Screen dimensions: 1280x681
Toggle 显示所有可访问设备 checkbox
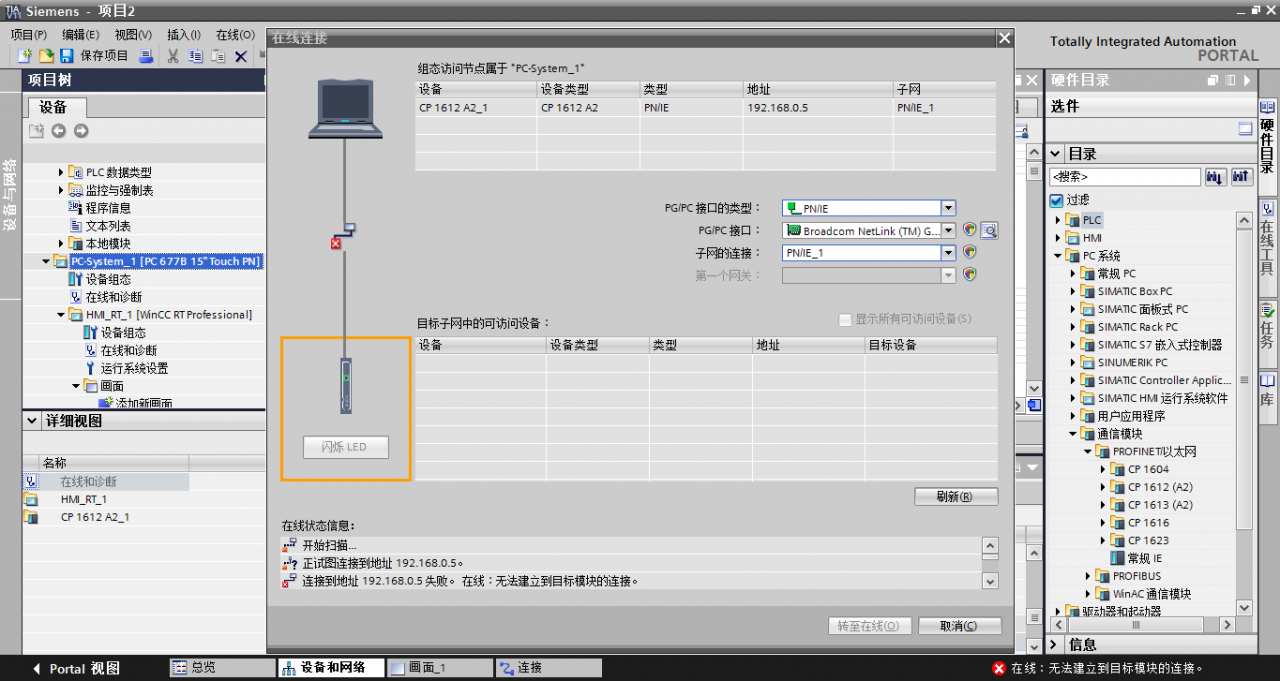[846, 319]
